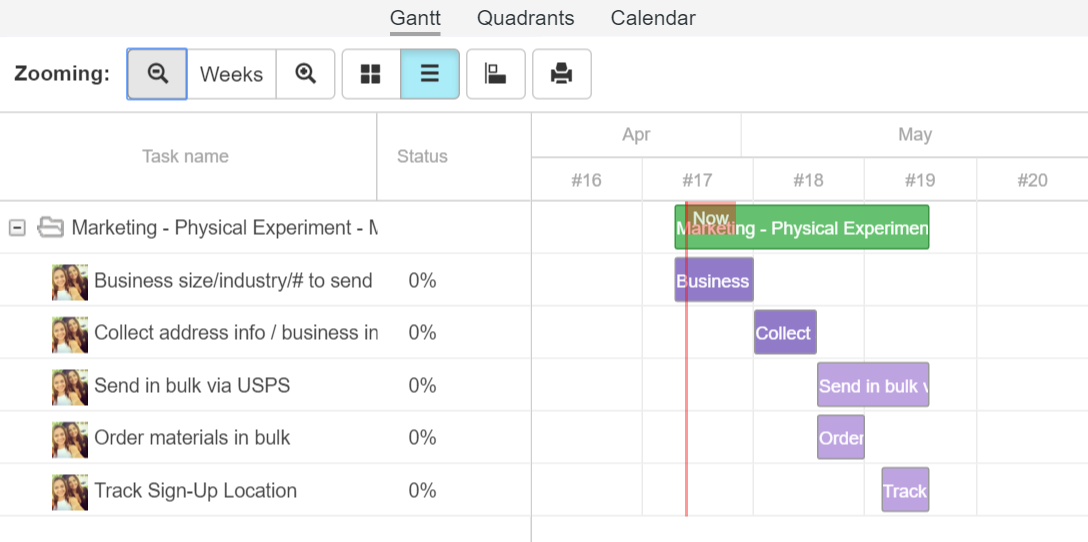The height and width of the screenshot is (542, 1088).
Task: Switch to the Quadrants tab
Action: 525,18
